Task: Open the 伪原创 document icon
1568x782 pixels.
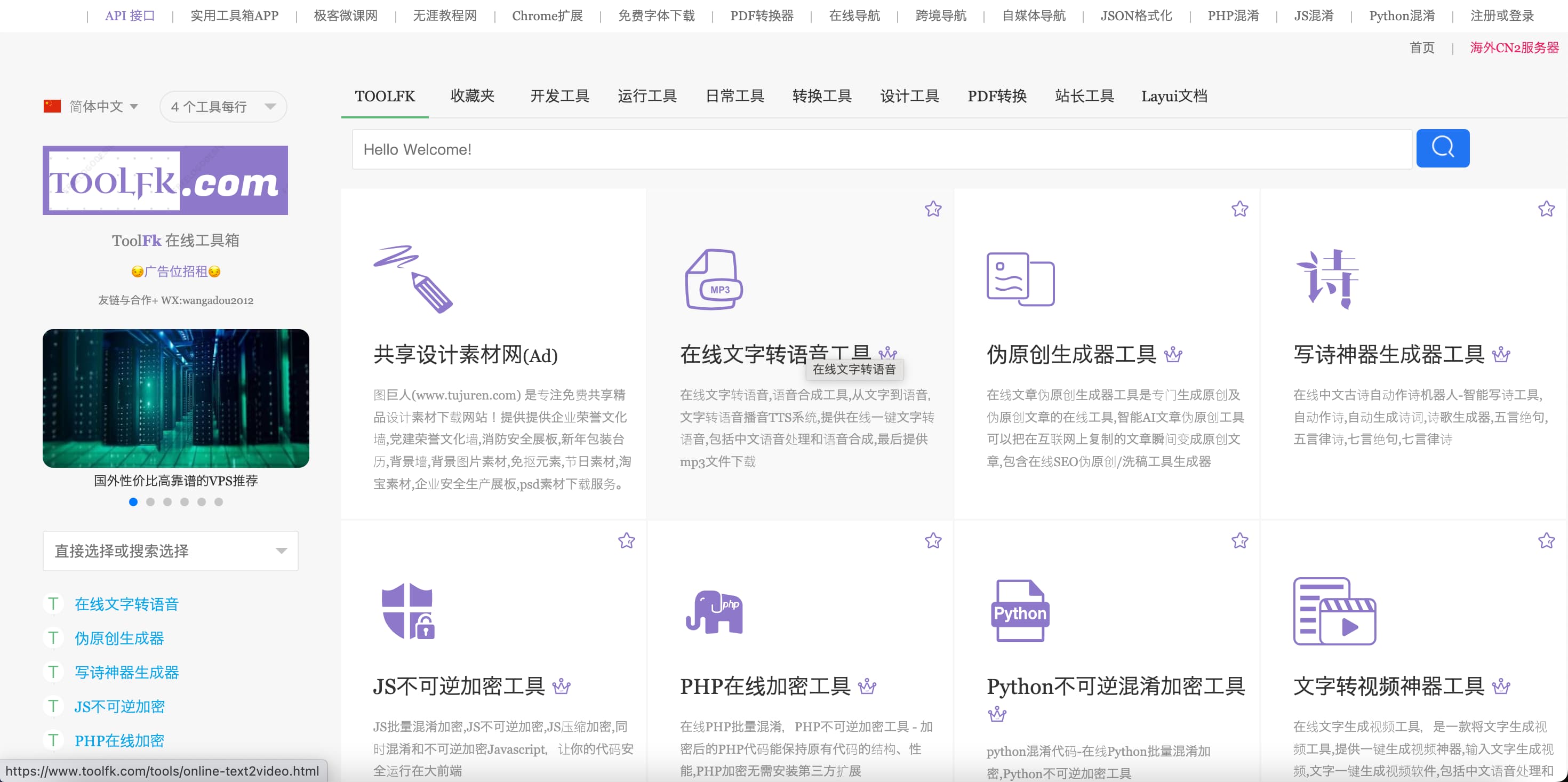Action: click(x=1020, y=279)
